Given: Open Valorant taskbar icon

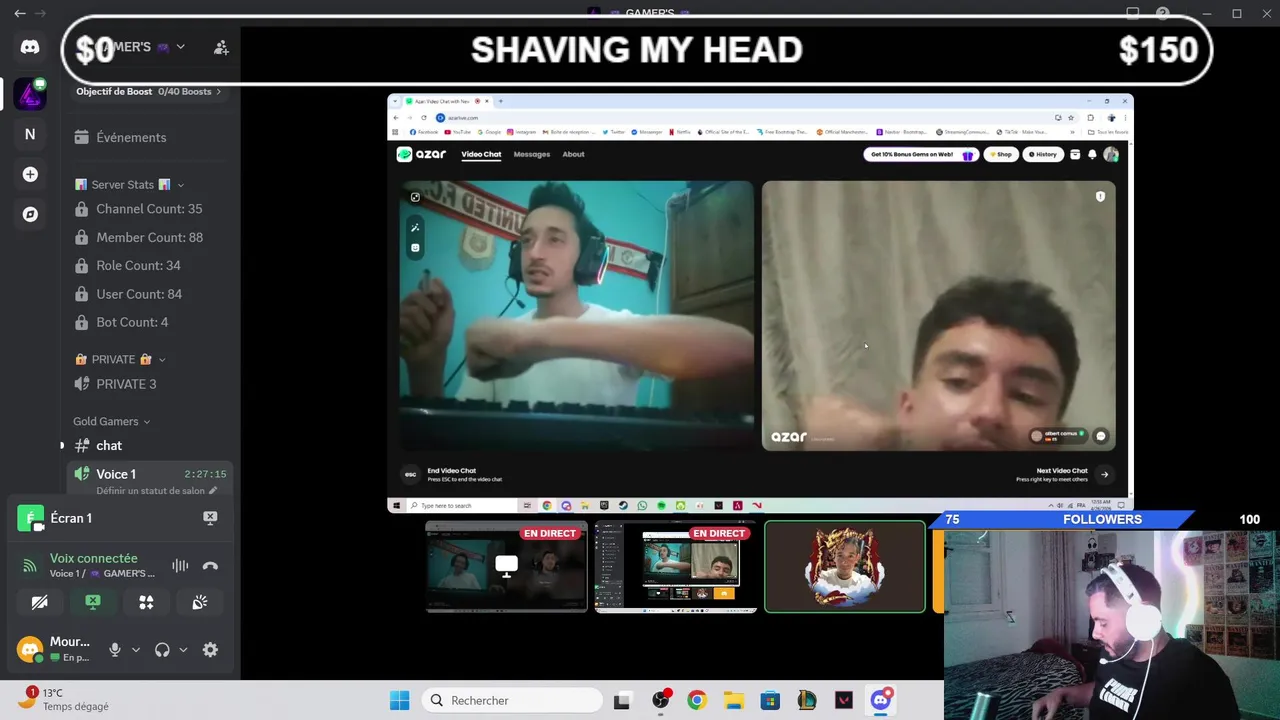Looking at the screenshot, I should 844,700.
